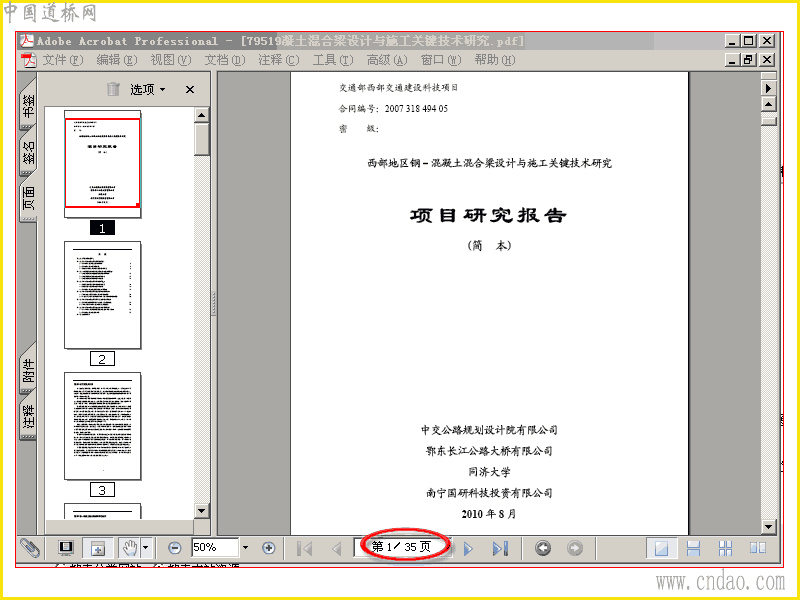The image size is (800, 600).
Task: Click the previous view back arrow
Action: click(543, 548)
